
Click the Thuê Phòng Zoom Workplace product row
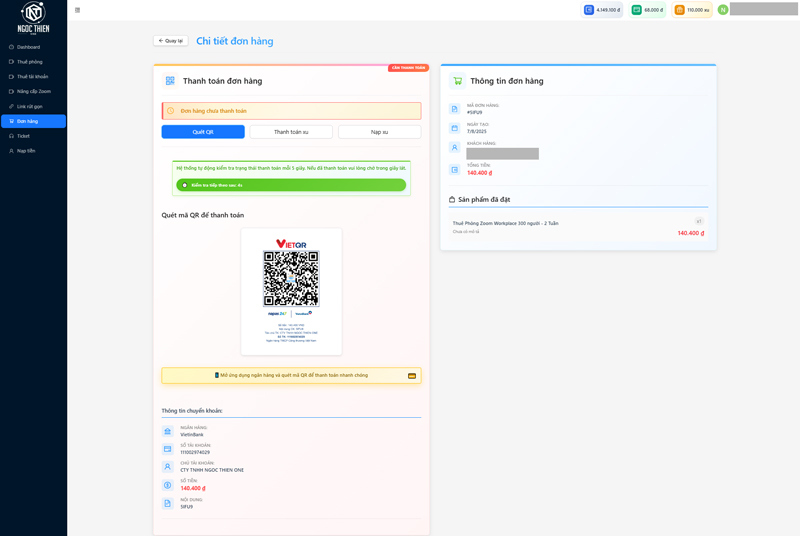pos(579,227)
